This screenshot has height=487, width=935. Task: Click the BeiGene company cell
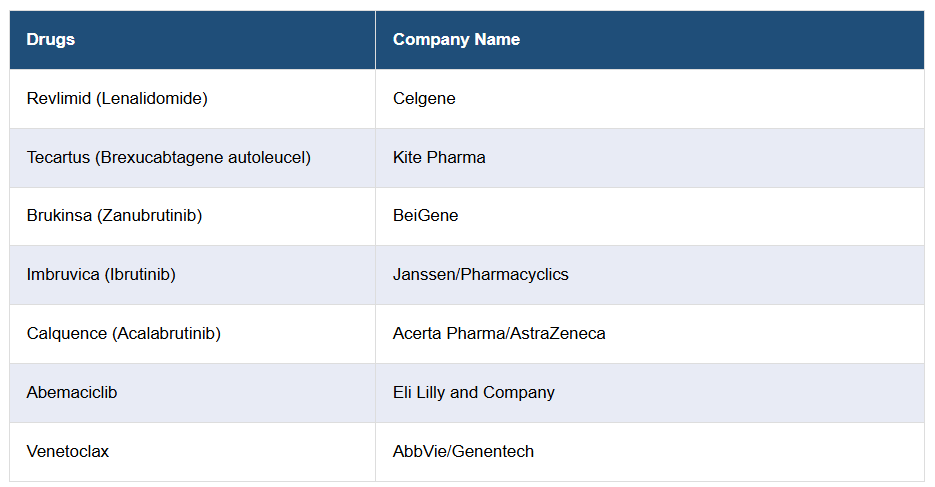pos(425,216)
